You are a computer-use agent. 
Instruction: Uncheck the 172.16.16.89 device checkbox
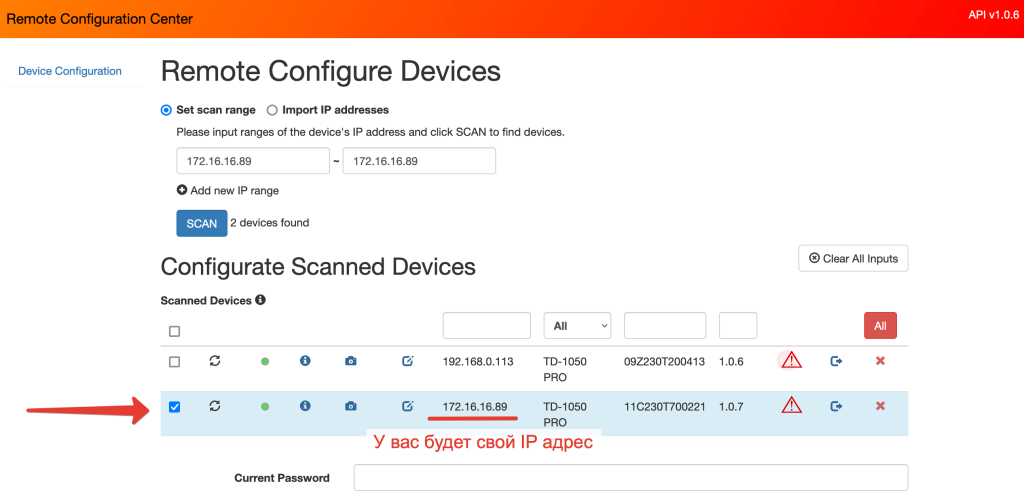(x=174, y=407)
